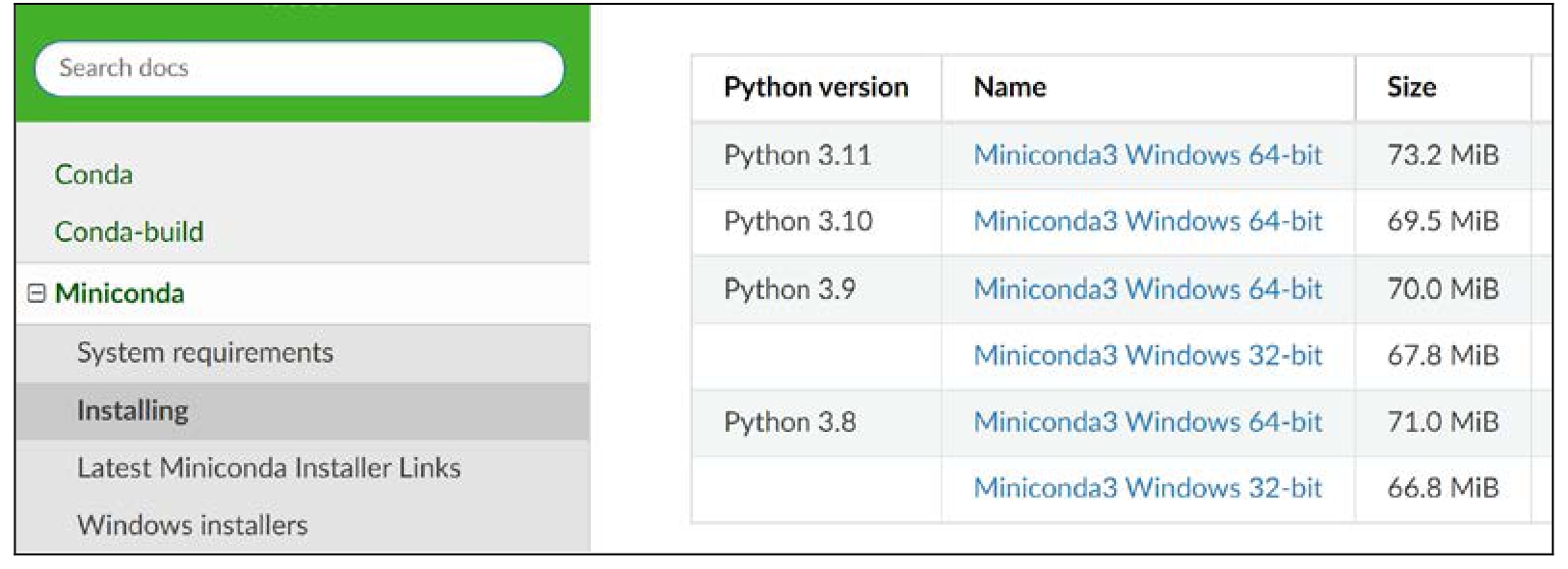Download Python 3.10 Miniconda3 Windows 64-bit
The width and height of the screenshot is (1568, 569).
(x=1148, y=221)
